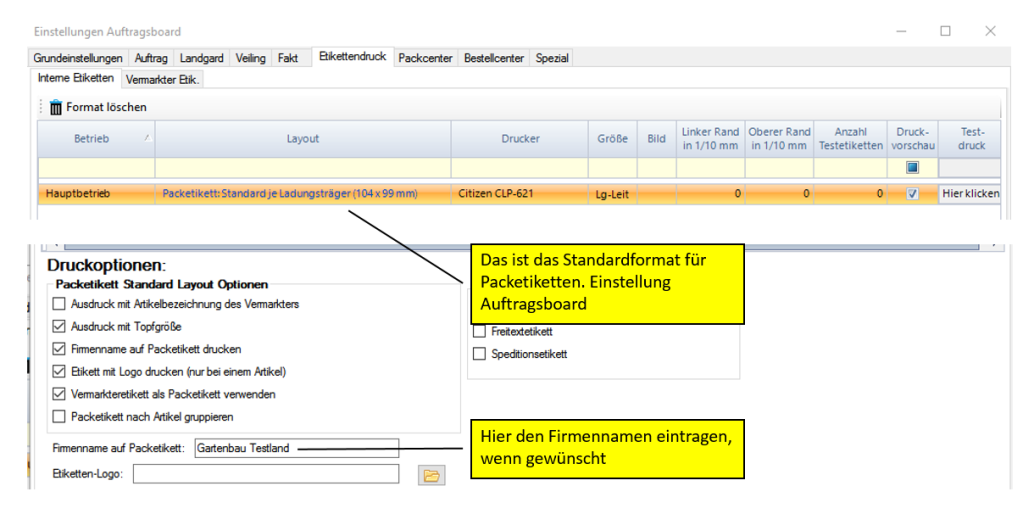Click the Format löschen trash icon

(x=56, y=107)
